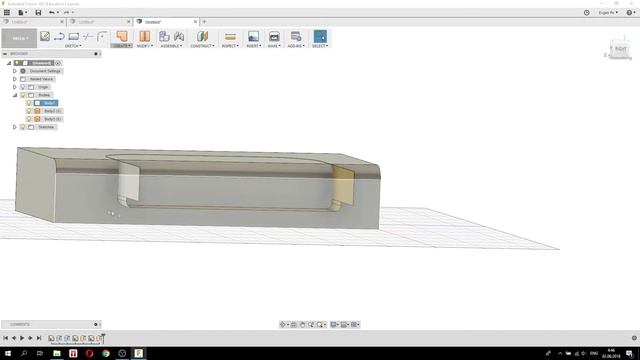
Task: Click the Joint assemble icon
Action: [x=179, y=36]
